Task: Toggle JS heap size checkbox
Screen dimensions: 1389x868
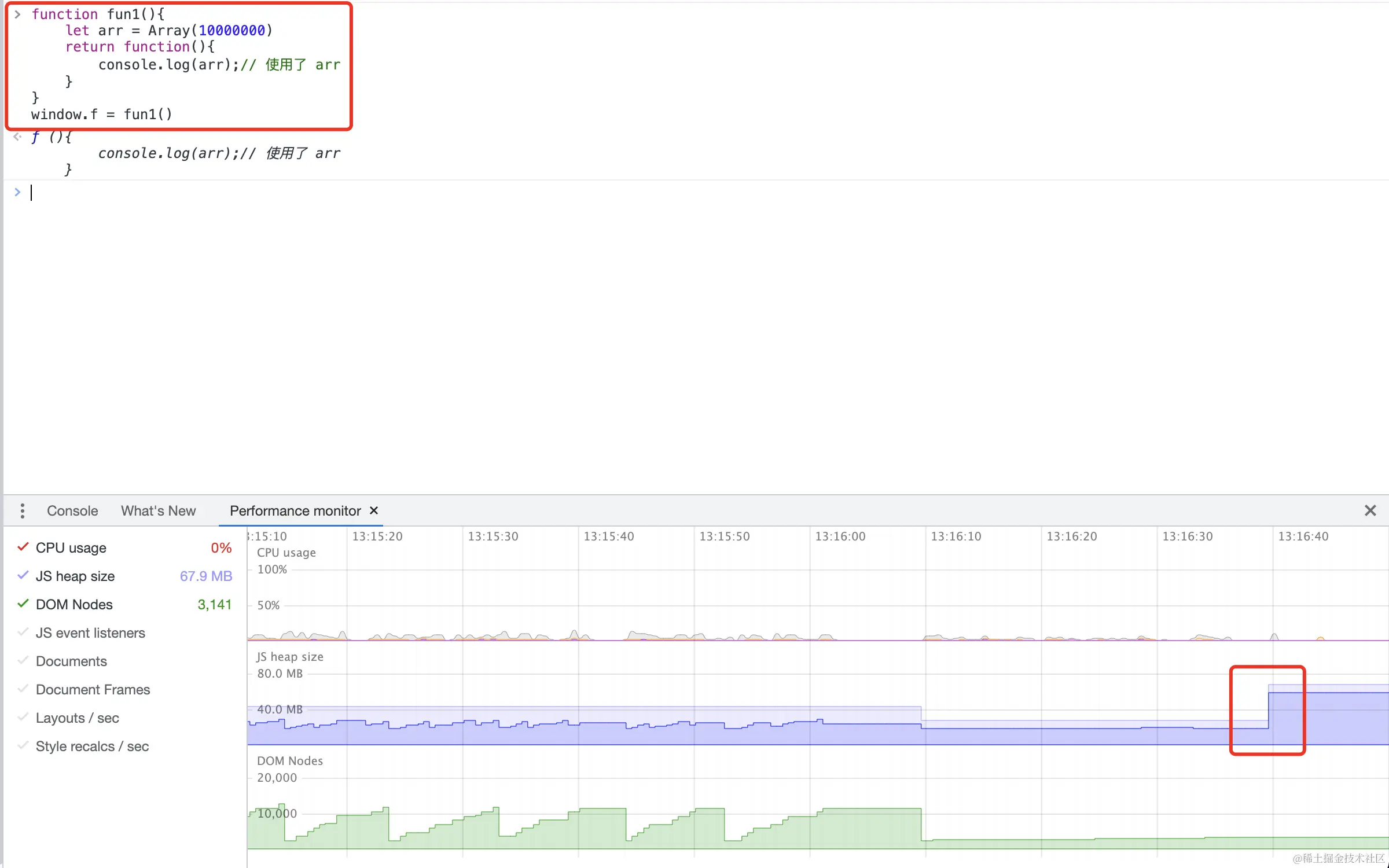Action: 23,576
